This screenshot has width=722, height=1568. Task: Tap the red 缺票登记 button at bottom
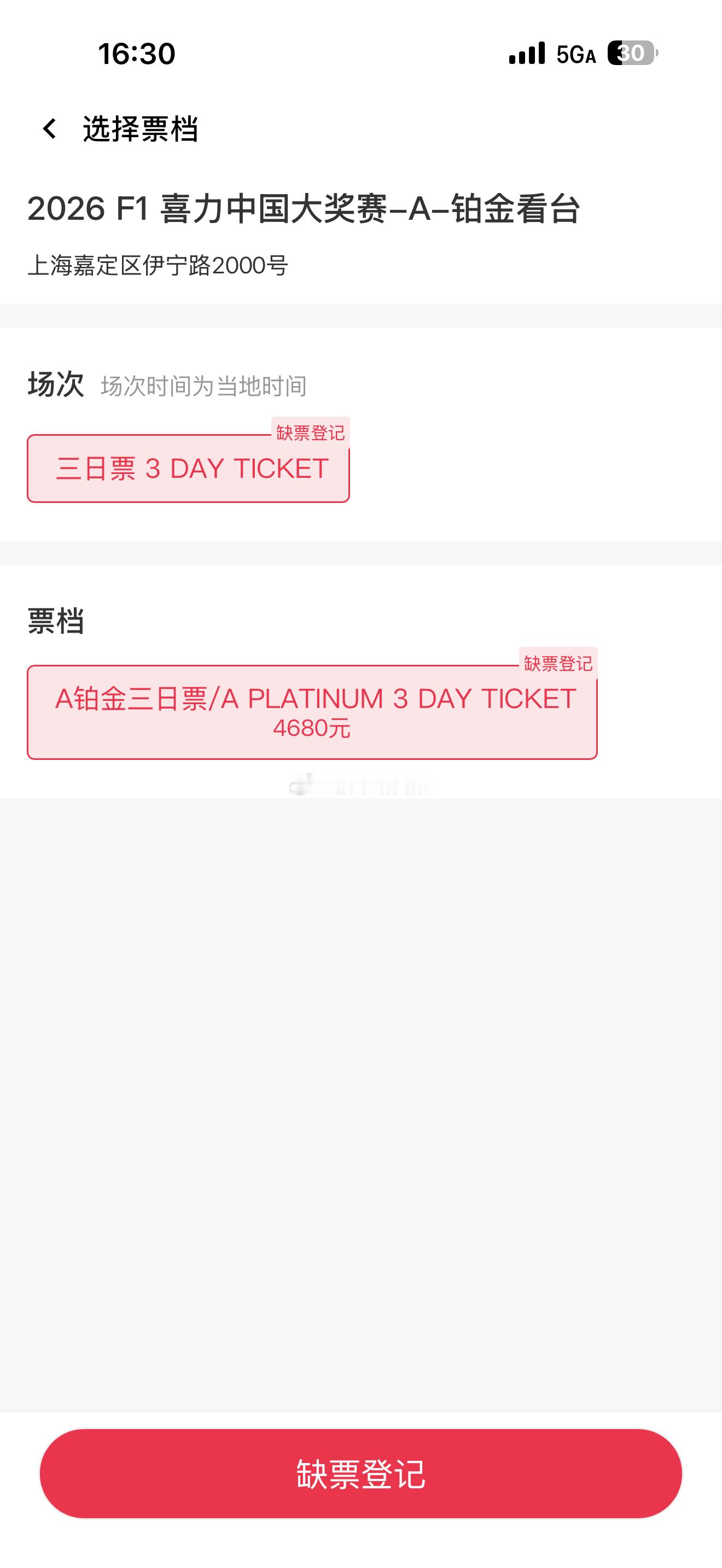[361, 1473]
